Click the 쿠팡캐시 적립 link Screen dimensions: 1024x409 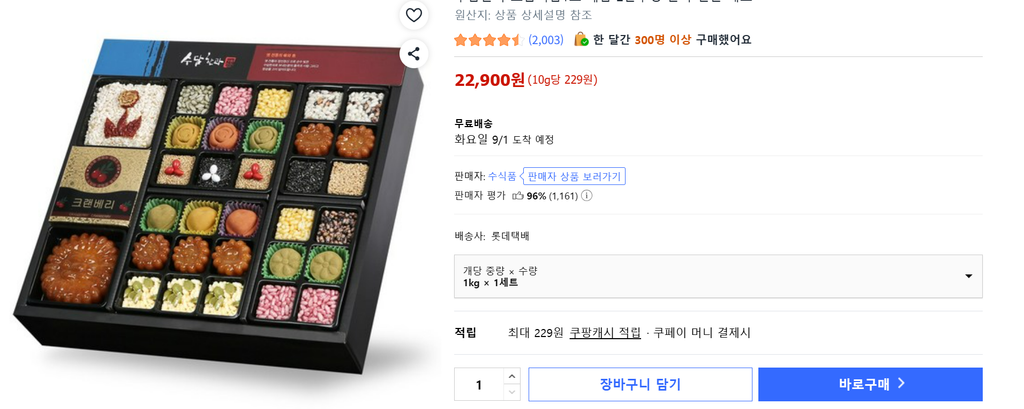tap(605, 333)
